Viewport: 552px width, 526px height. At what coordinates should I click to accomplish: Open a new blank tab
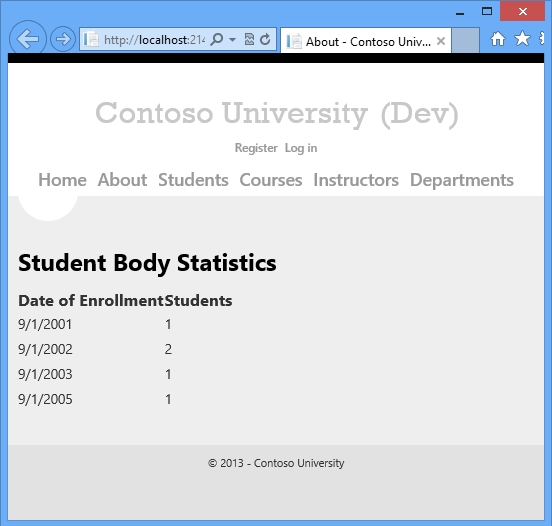(x=465, y=40)
